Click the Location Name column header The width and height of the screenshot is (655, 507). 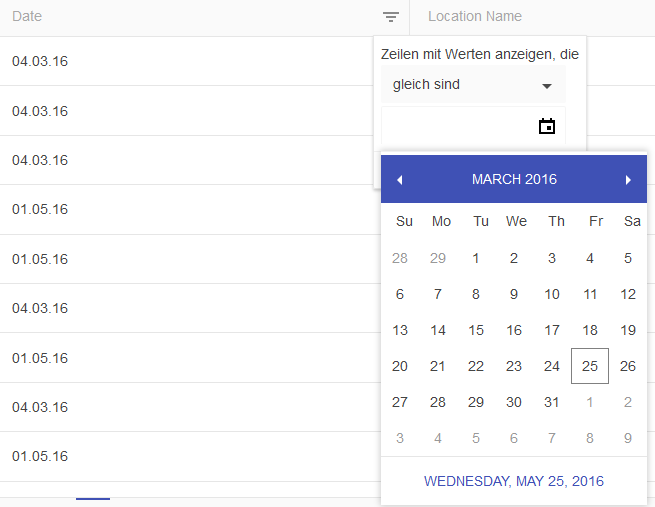[475, 17]
